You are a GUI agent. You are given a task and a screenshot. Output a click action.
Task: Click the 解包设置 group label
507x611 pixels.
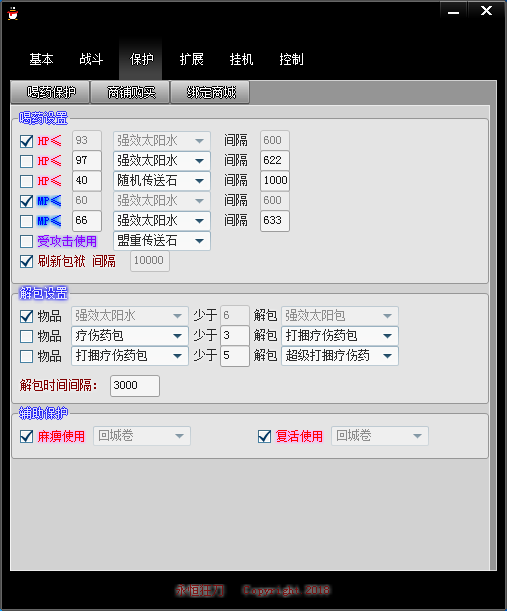43,293
